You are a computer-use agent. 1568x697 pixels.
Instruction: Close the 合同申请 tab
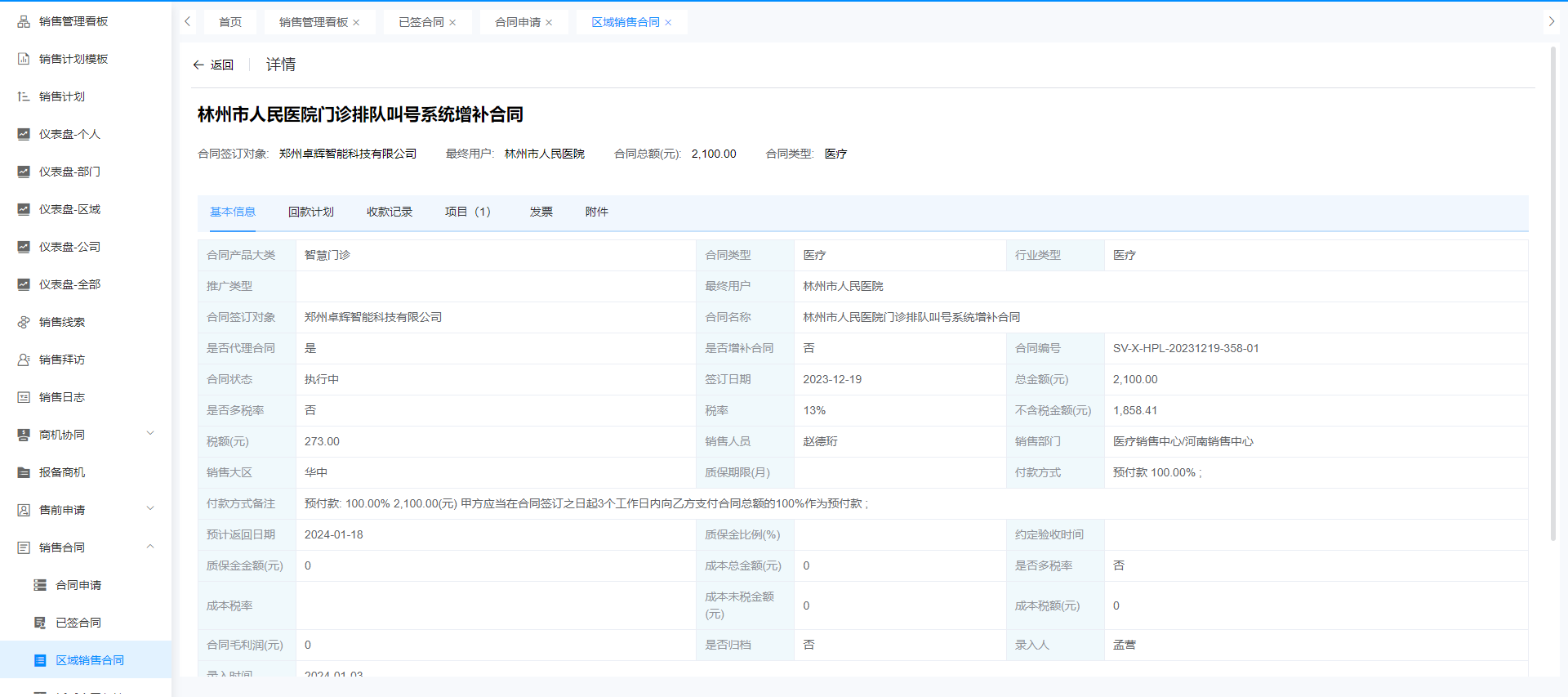(x=549, y=23)
